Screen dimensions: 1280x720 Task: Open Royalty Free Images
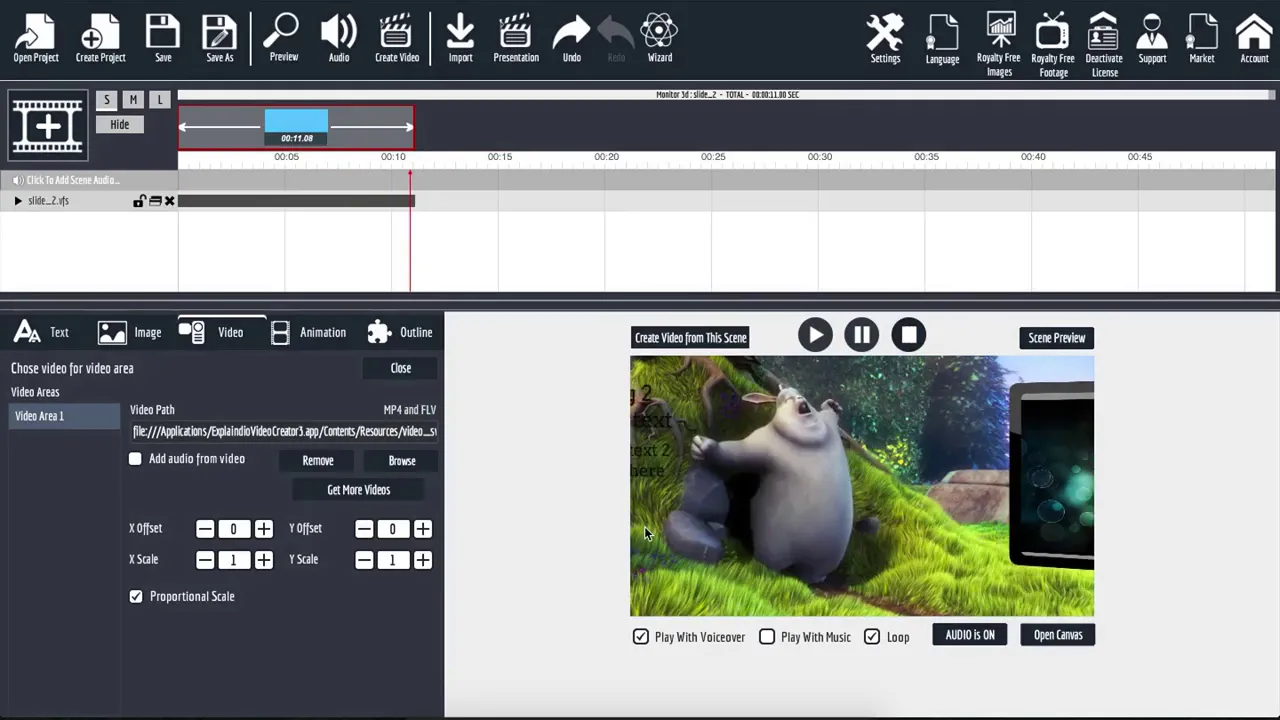pyautogui.click(x=999, y=45)
